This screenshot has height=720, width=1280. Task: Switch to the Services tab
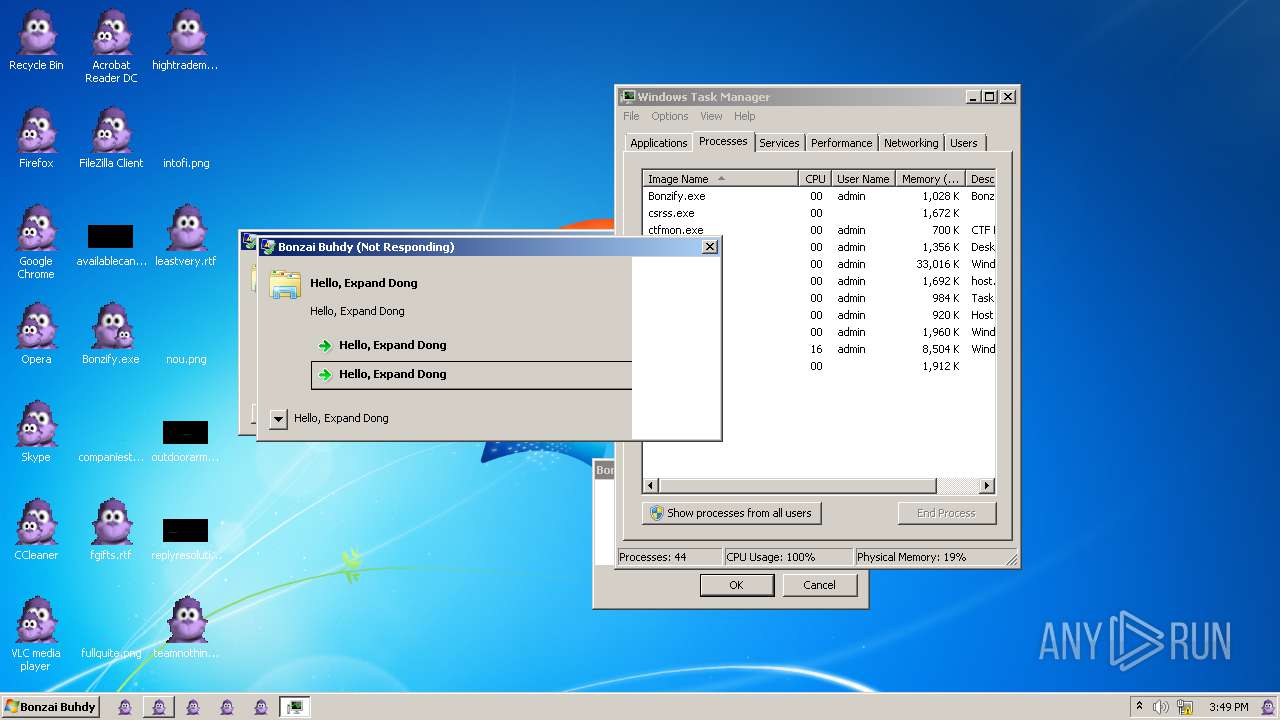pyautogui.click(x=779, y=143)
